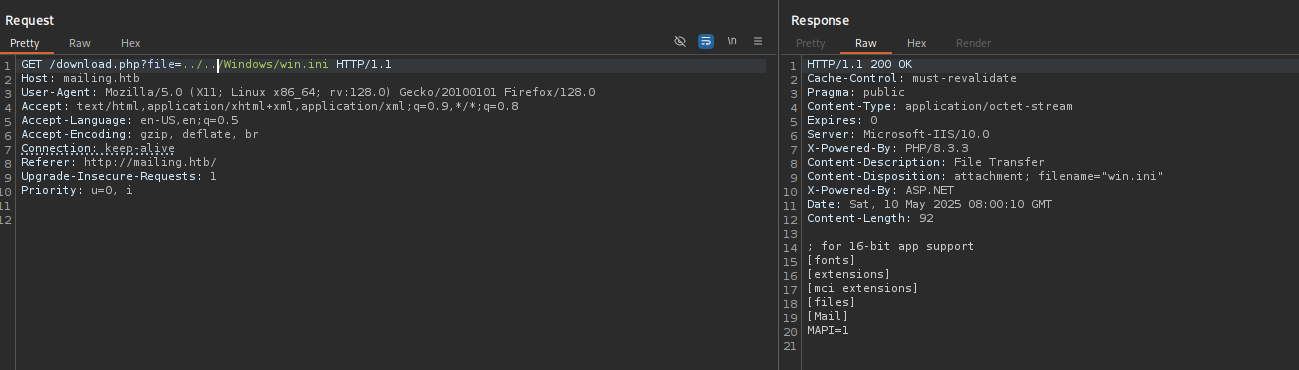Switch to the Request Hex tab
The height and width of the screenshot is (370, 1299).
point(131,43)
